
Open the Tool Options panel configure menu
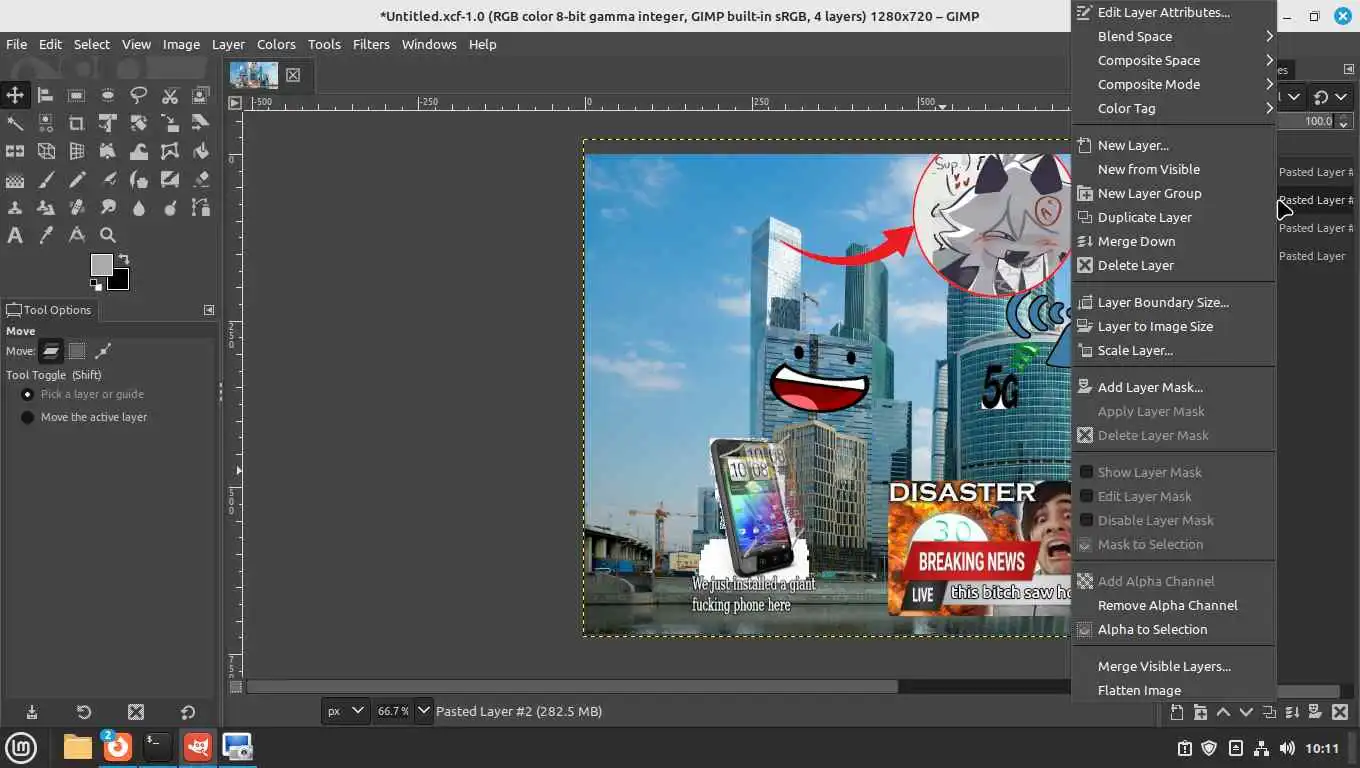tap(209, 310)
